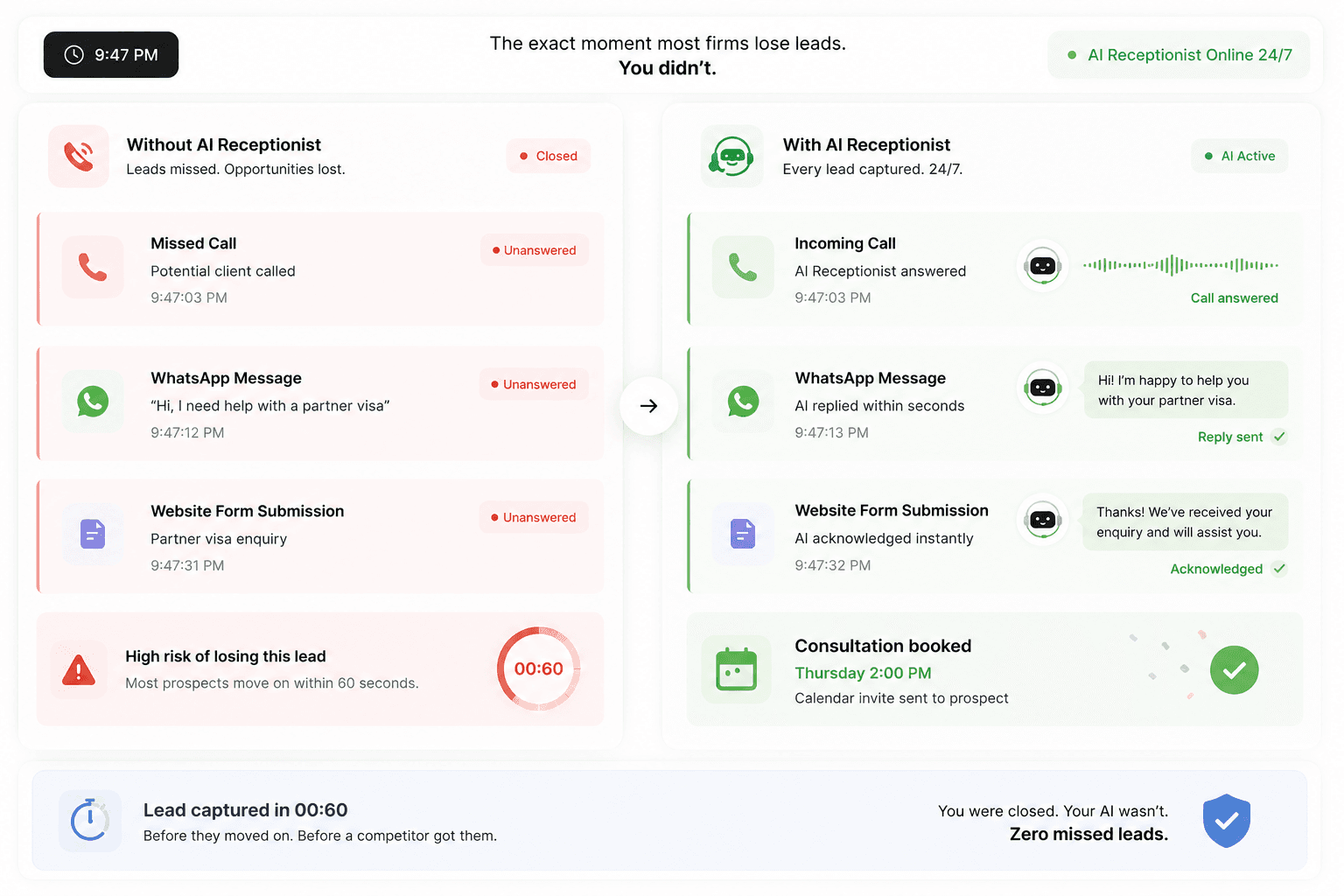This screenshot has height=896, width=1344.
Task: Click chat bubble 'Hi! I'm happy to help you'
Action: 1186,390
